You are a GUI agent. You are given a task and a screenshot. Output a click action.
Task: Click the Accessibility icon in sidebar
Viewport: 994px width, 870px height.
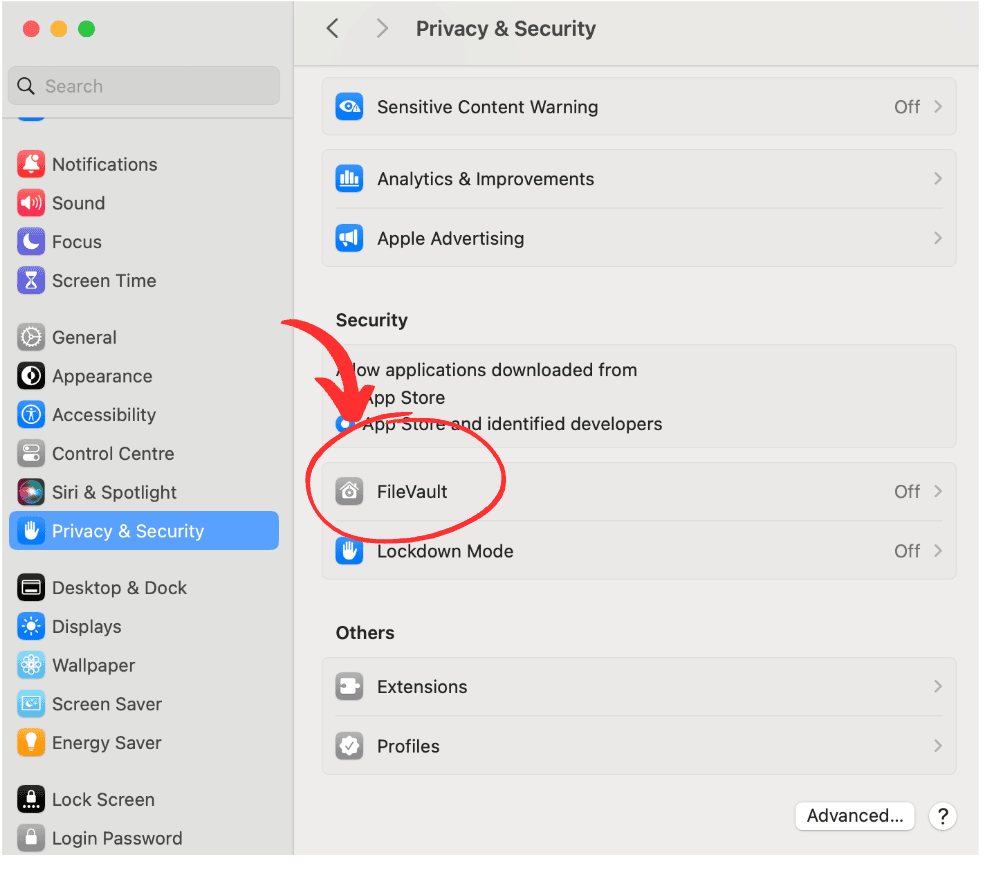click(33, 415)
